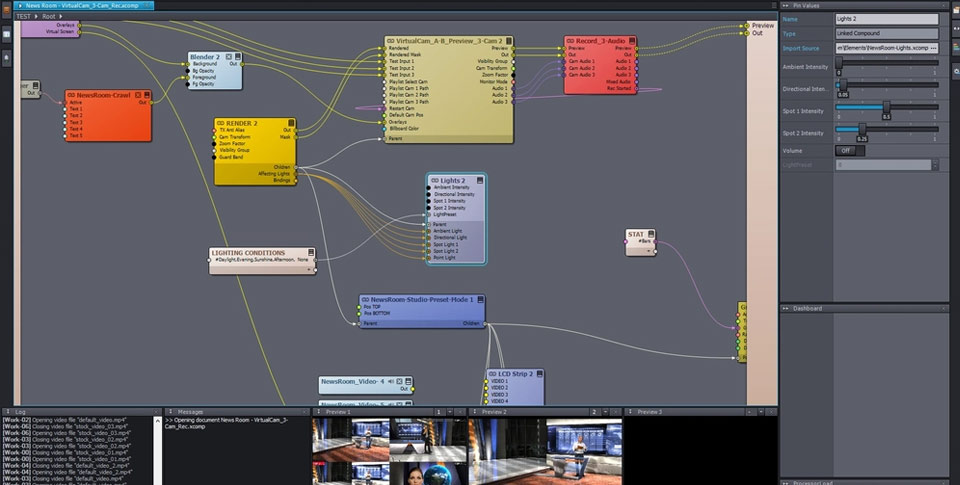
Task: Click the Preview 2 studio thumbnail
Action: tap(546, 451)
